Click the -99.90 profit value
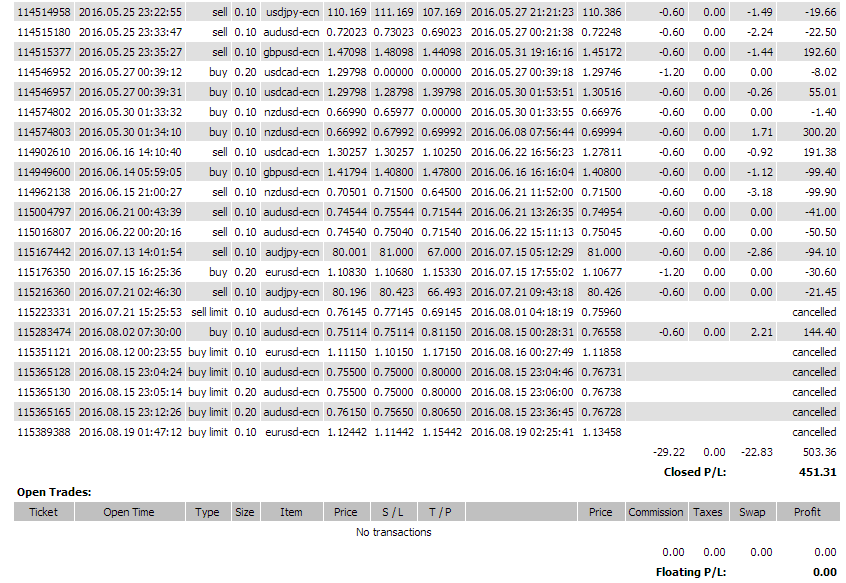 tap(821, 191)
